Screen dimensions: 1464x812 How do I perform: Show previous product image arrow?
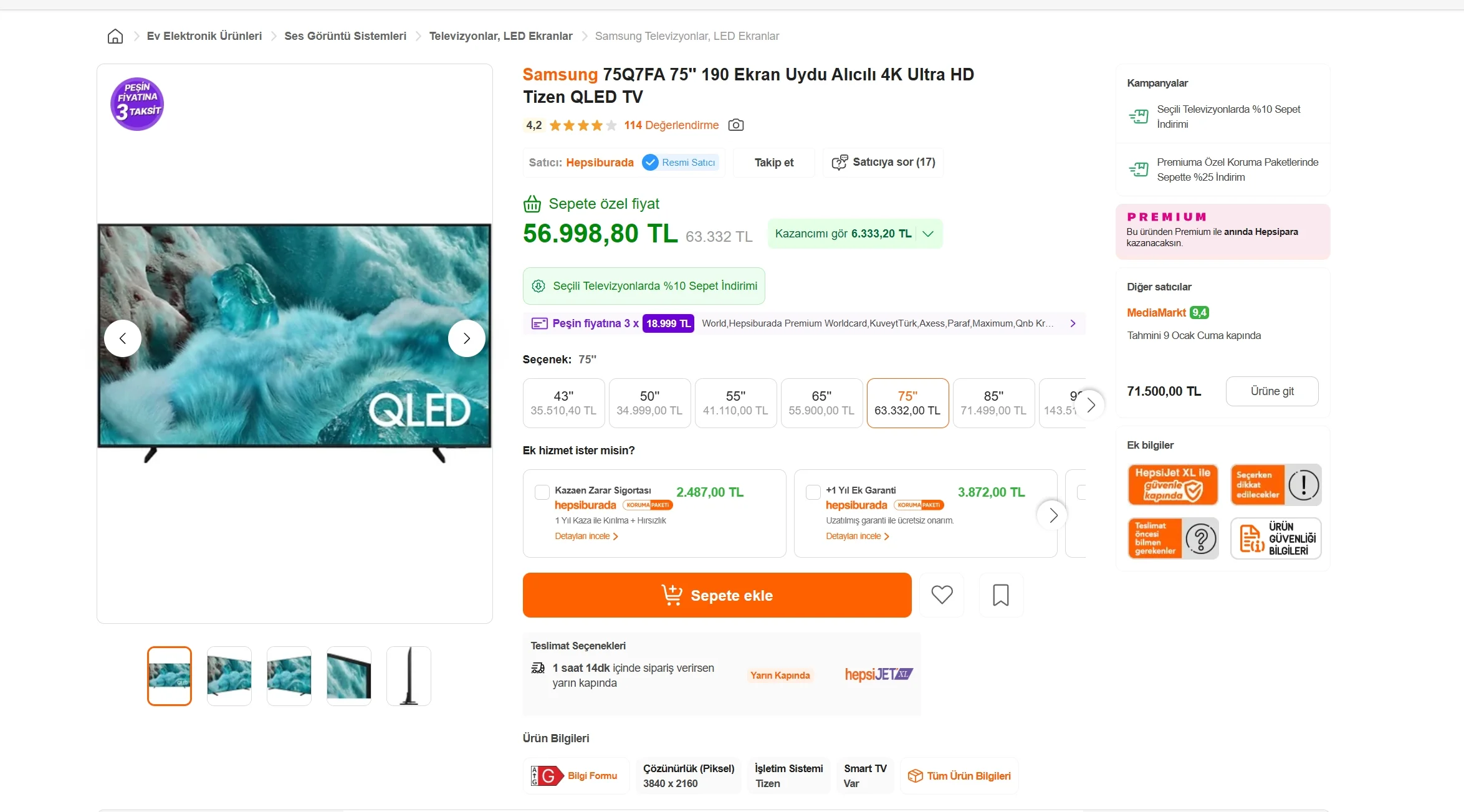(x=123, y=338)
